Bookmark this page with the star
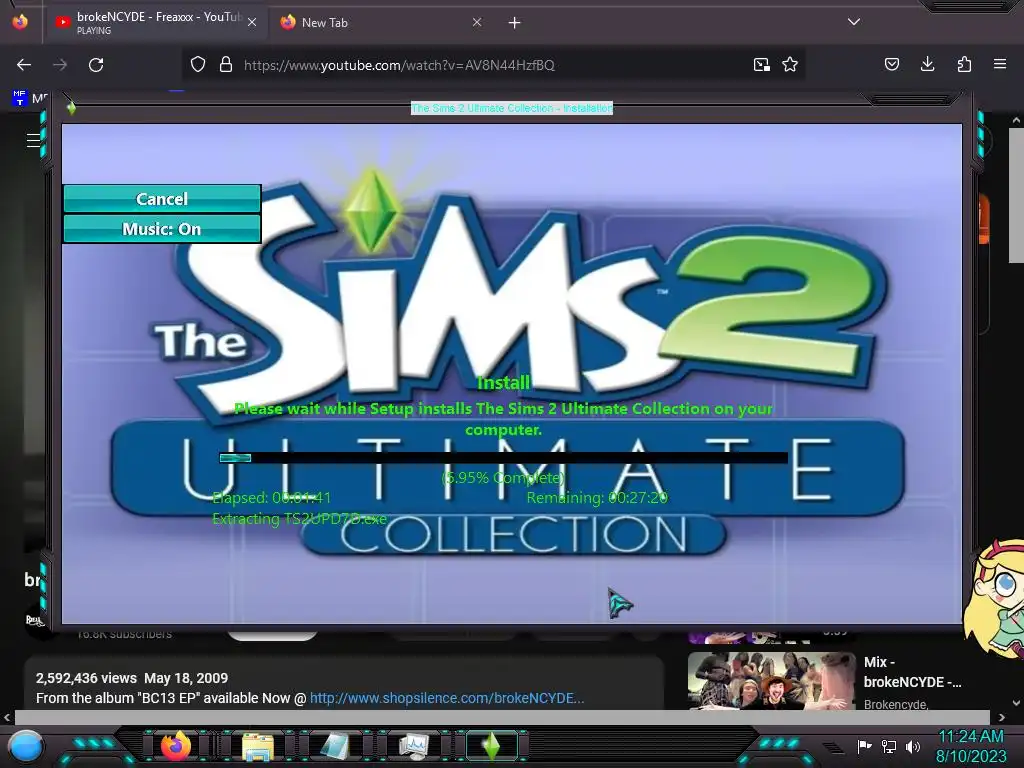The width and height of the screenshot is (1024, 768). click(x=790, y=65)
